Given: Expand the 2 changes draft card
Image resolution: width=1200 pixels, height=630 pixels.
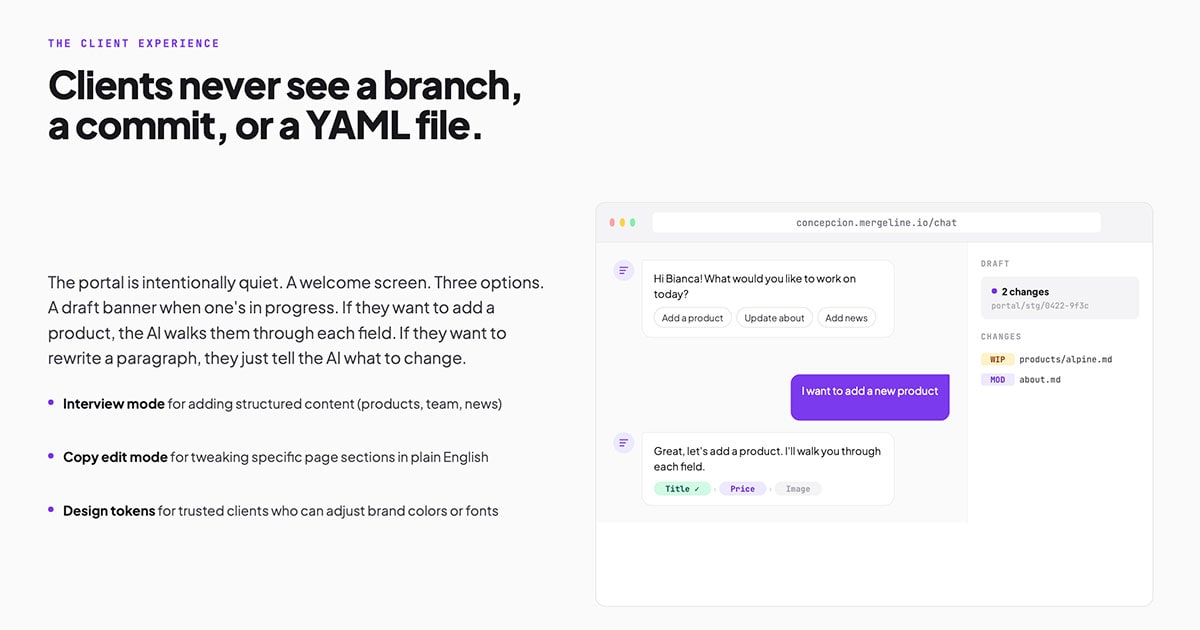Looking at the screenshot, I should tap(1060, 297).
